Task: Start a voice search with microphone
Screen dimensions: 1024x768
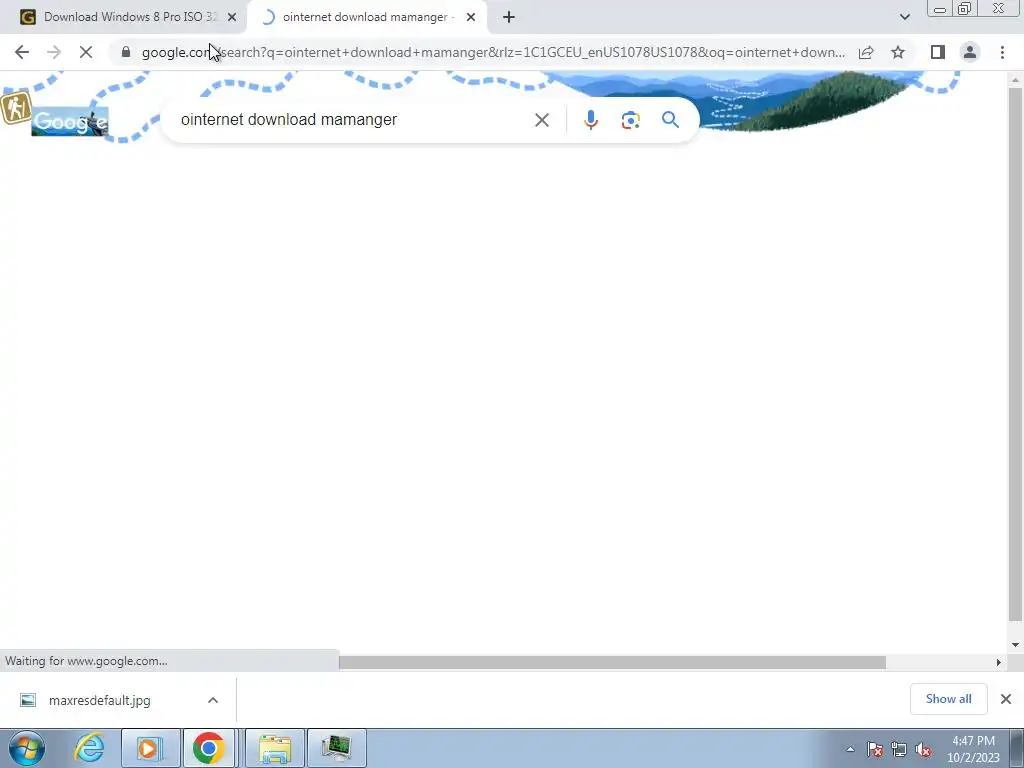Action: 590,120
